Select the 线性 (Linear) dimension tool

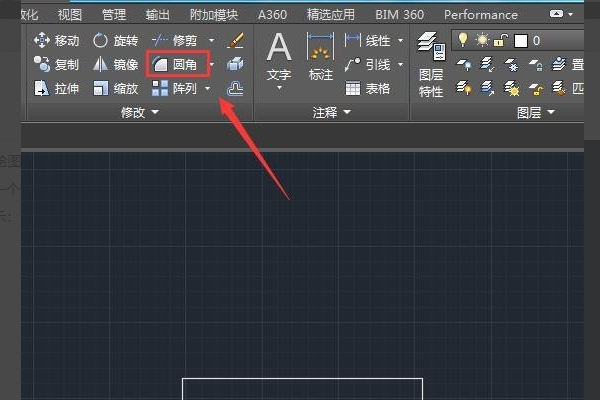click(x=367, y=40)
